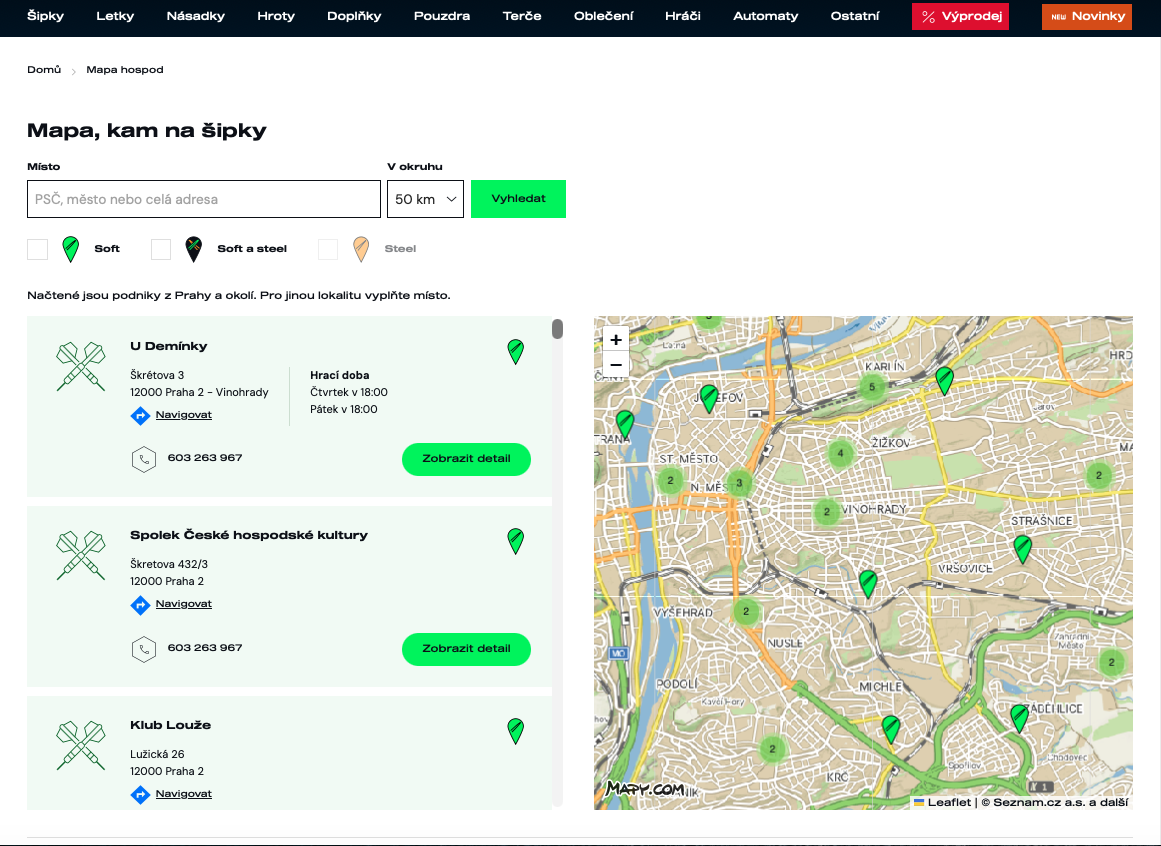Open the Terče menu item
Viewport: 1161px width, 846px height.
click(522, 16)
